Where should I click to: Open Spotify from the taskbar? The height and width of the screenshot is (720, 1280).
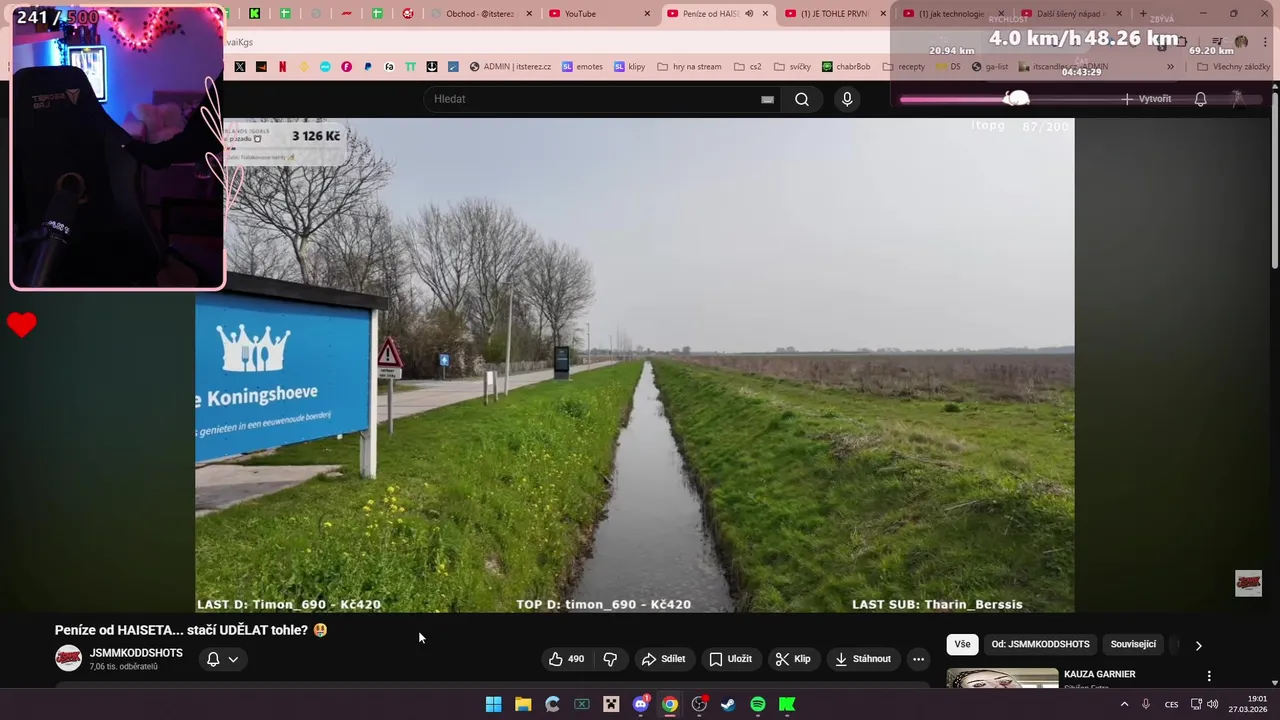coord(757,704)
